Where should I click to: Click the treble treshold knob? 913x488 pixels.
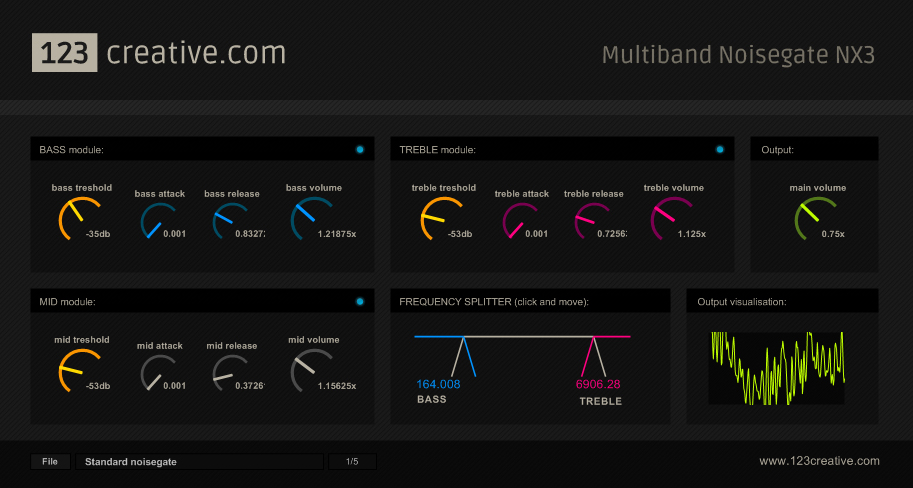pyautogui.click(x=441, y=218)
